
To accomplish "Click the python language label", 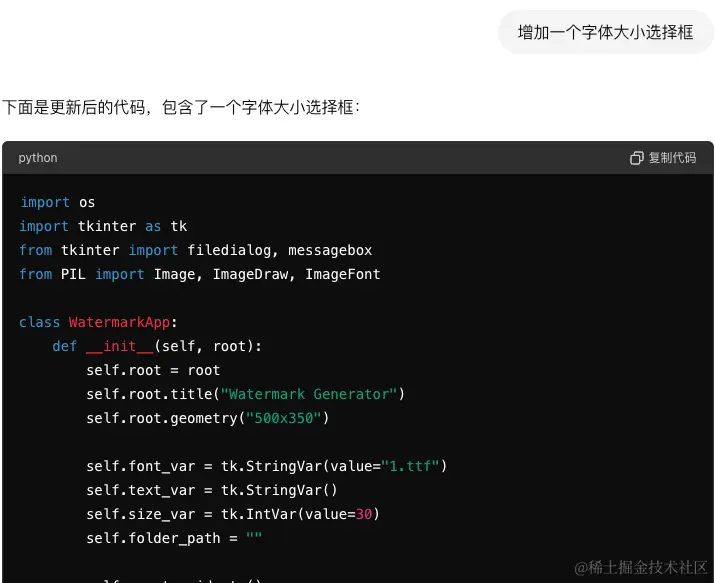I will click(38, 158).
